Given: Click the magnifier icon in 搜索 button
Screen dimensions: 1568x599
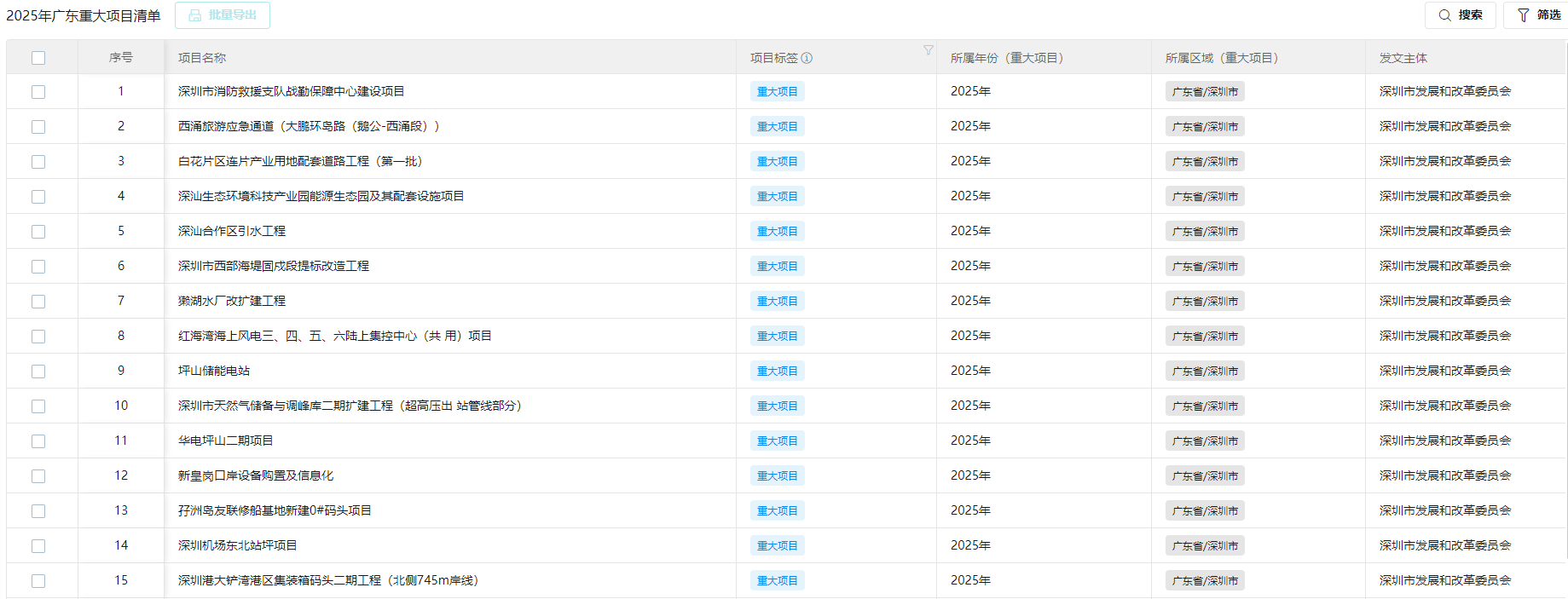Looking at the screenshot, I should (x=1444, y=15).
